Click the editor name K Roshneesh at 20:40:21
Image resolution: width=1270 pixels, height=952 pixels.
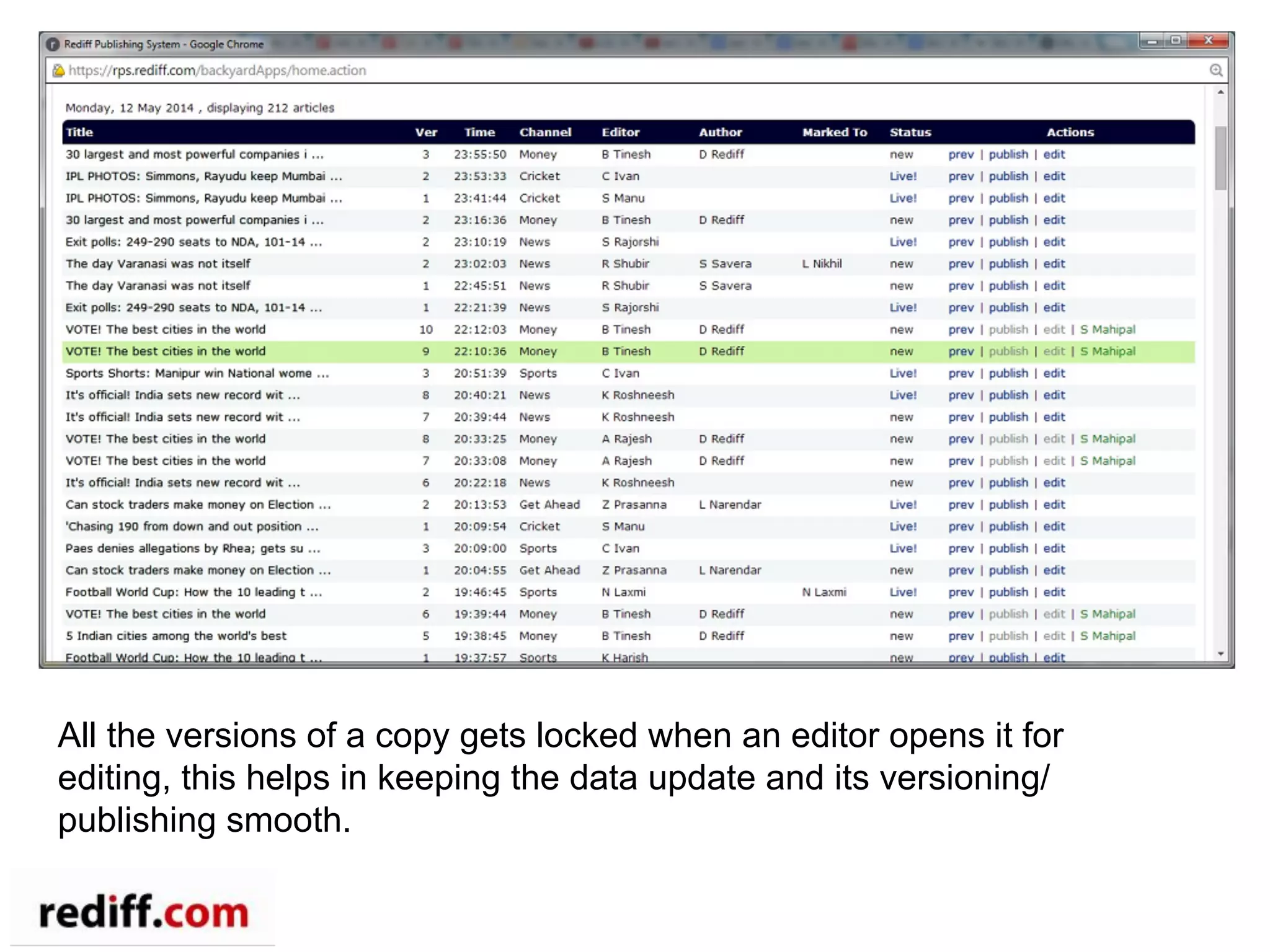(x=637, y=395)
